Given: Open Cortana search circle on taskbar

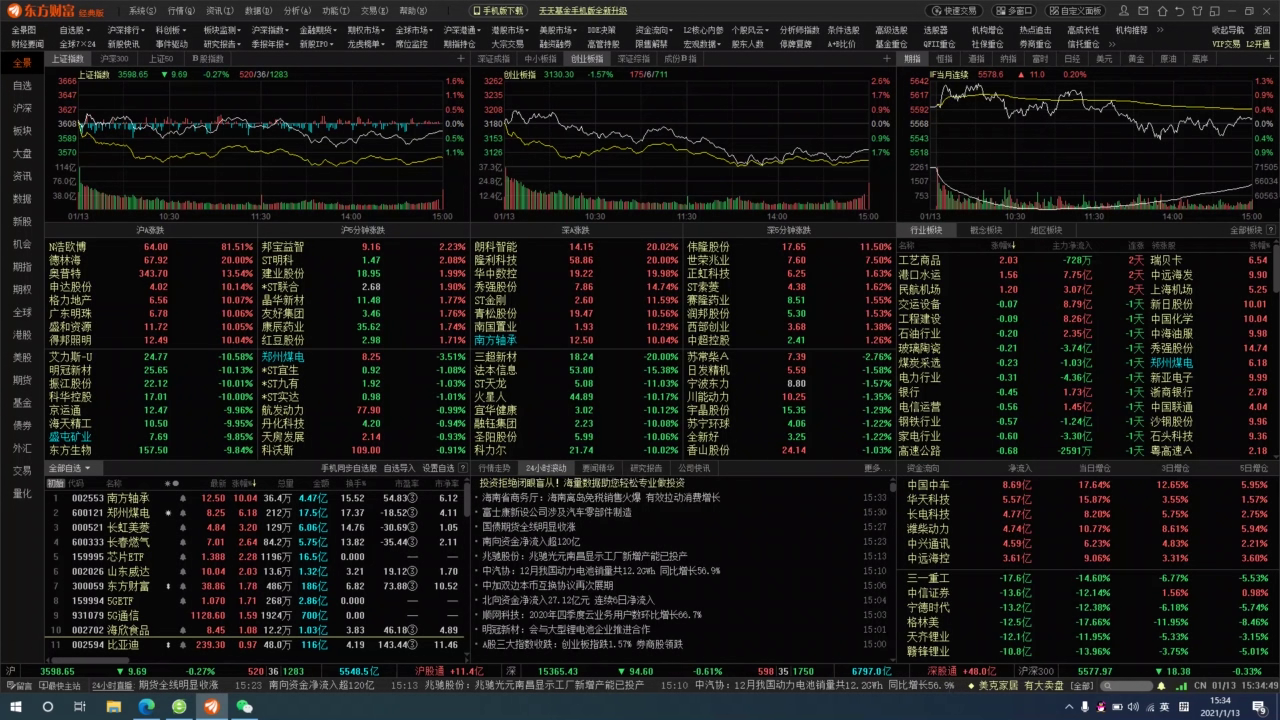Looking at the screenshot, I should [49, 706].
